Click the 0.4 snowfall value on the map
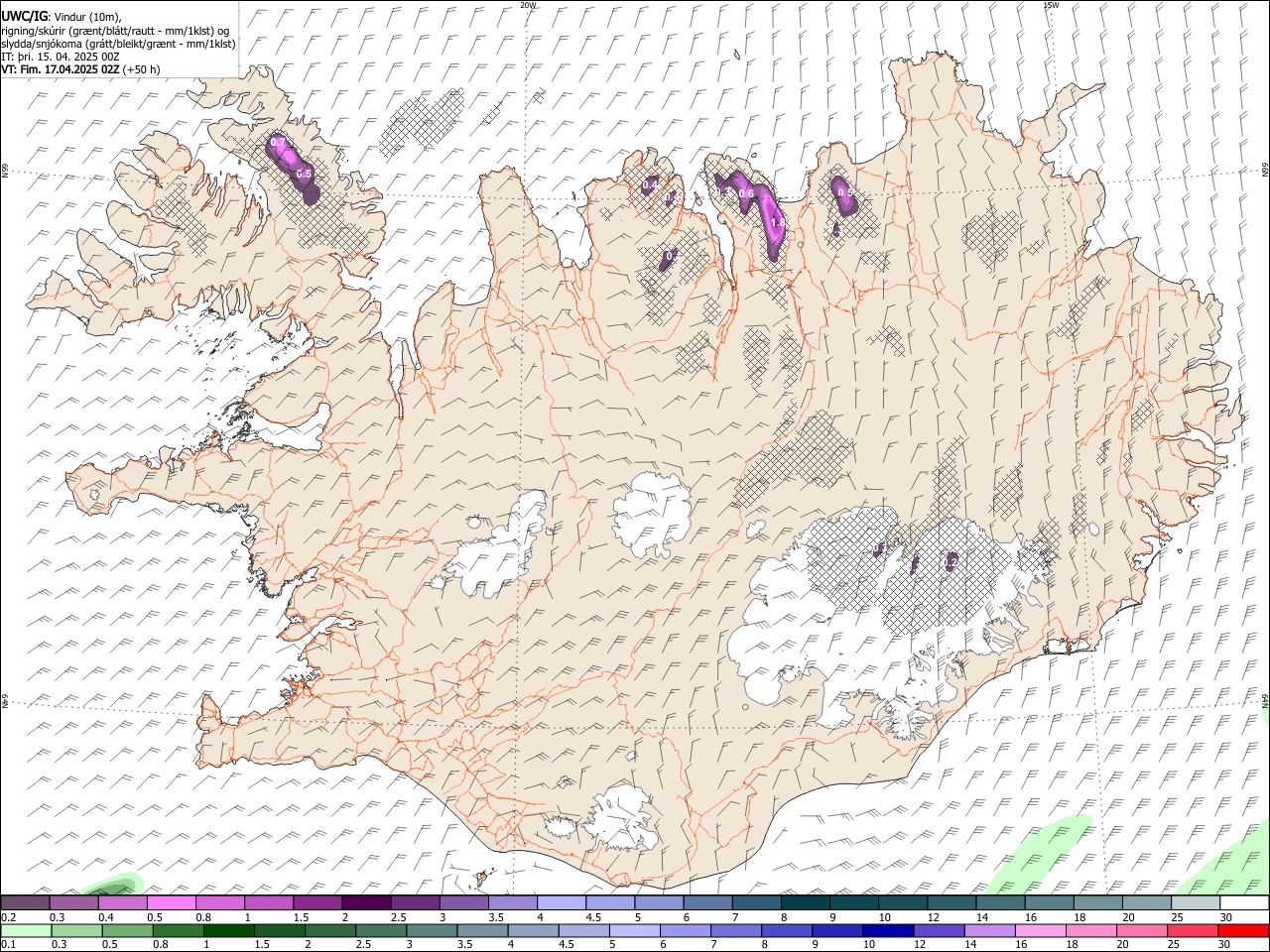This screenshot has width=1270, height=952. tap(650, 184)
